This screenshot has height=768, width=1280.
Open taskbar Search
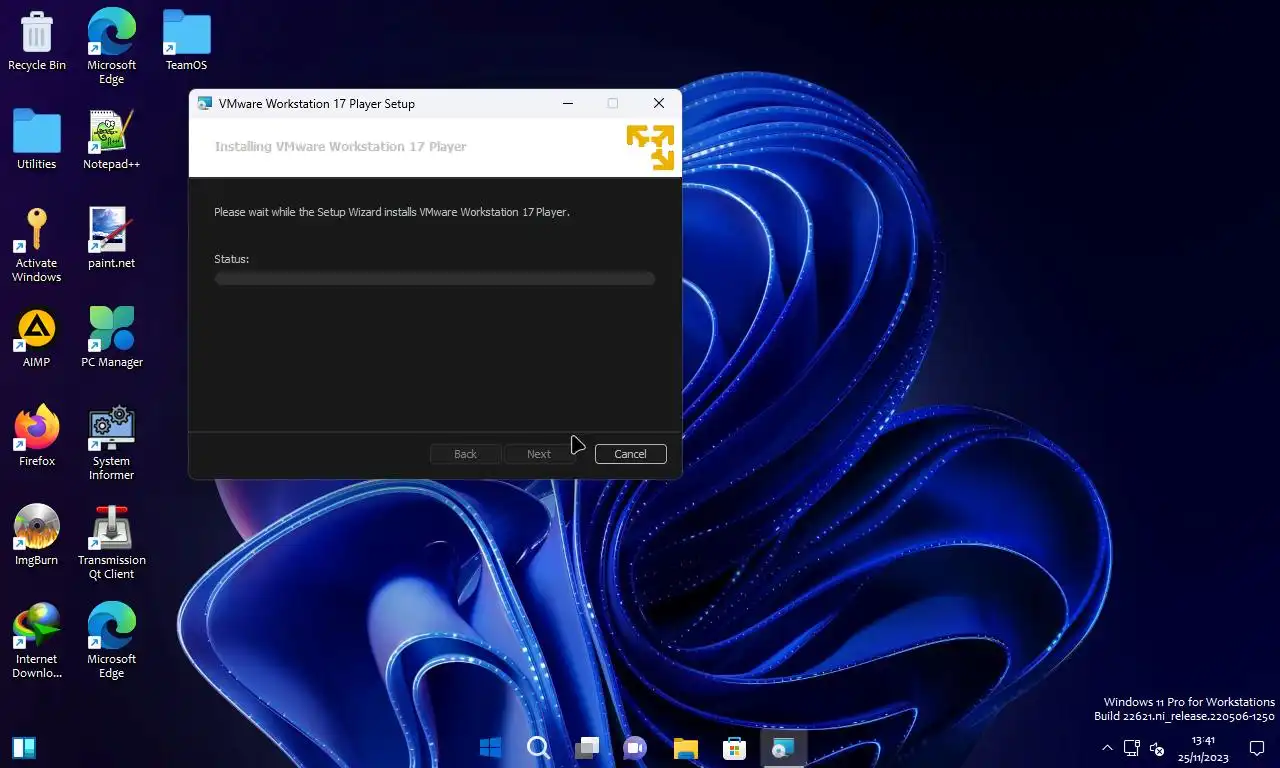click(538, 747)
